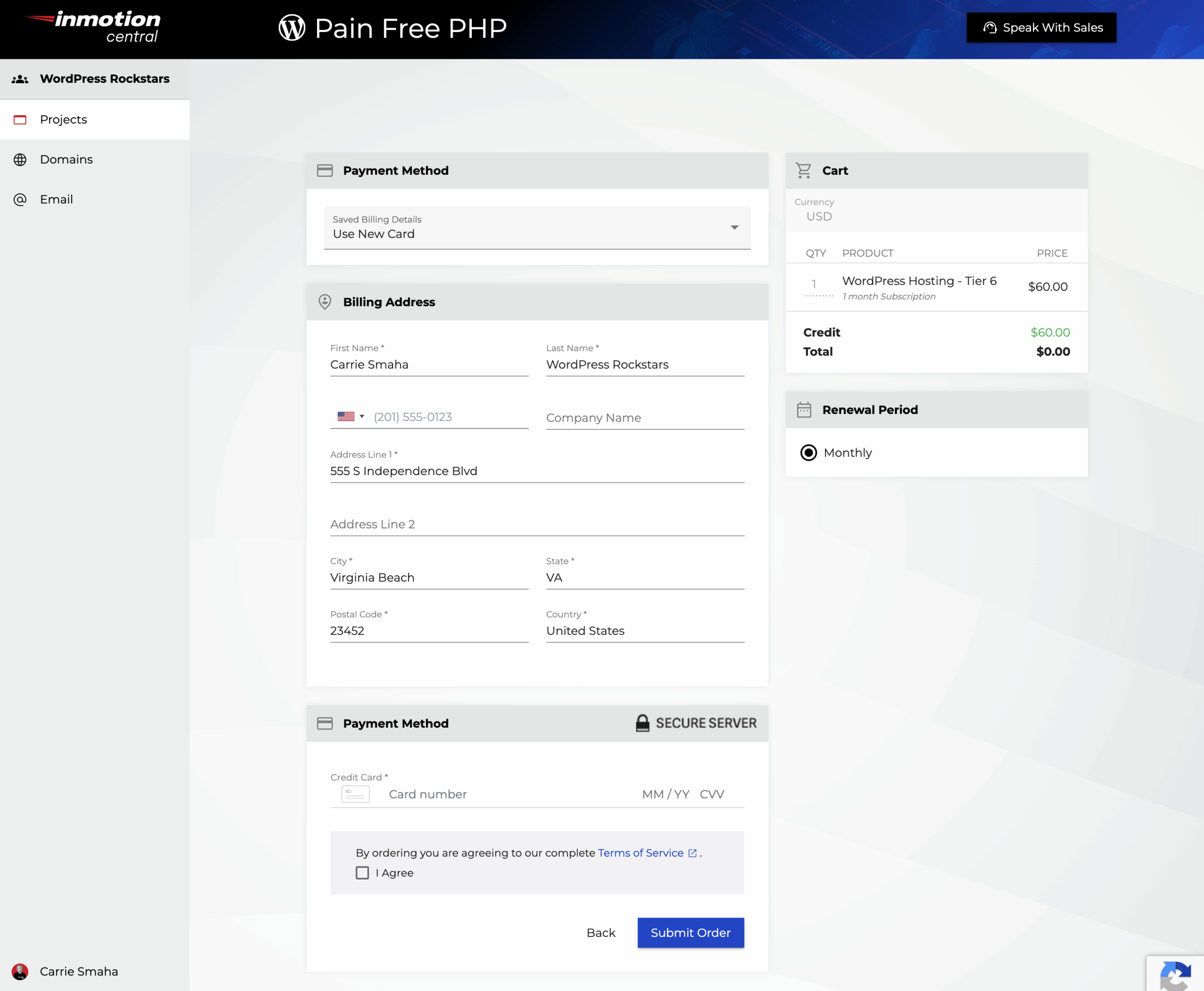Open the Terms of Service link
The width and height of the screenshot is (1204, 991).
click(641, 853)
